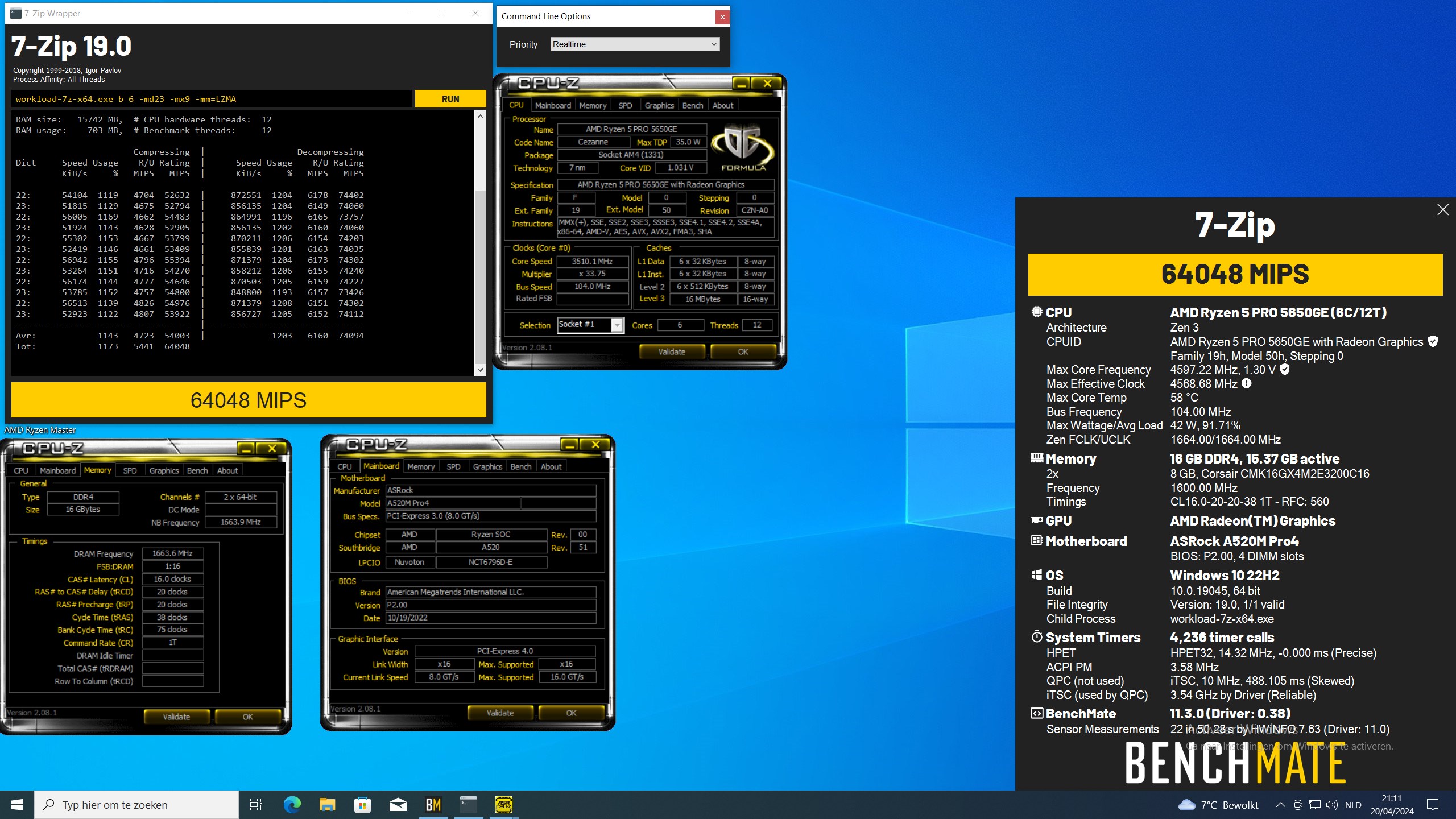Image resolution: width=1456 pixels, height=819 pixels.
Task: Open the volume control in system tray
Action: tap(1331, 805)
